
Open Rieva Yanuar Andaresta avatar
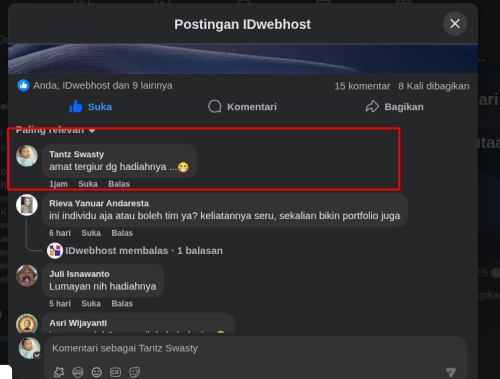pos(27,205)
